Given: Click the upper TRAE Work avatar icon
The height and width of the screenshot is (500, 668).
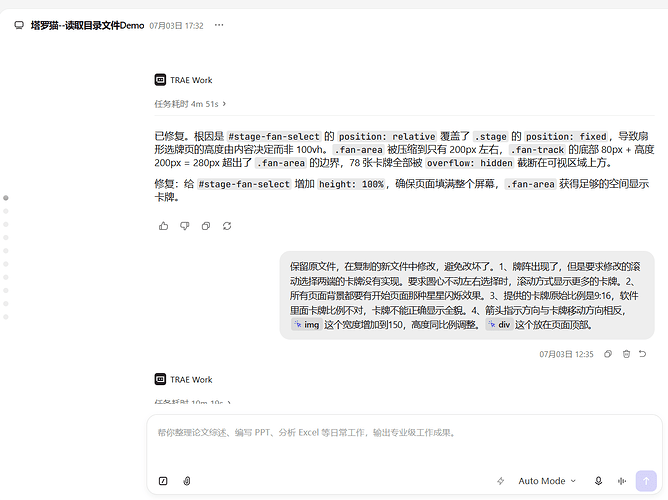Looking at the screenshot, I should (x=160, y=80).
